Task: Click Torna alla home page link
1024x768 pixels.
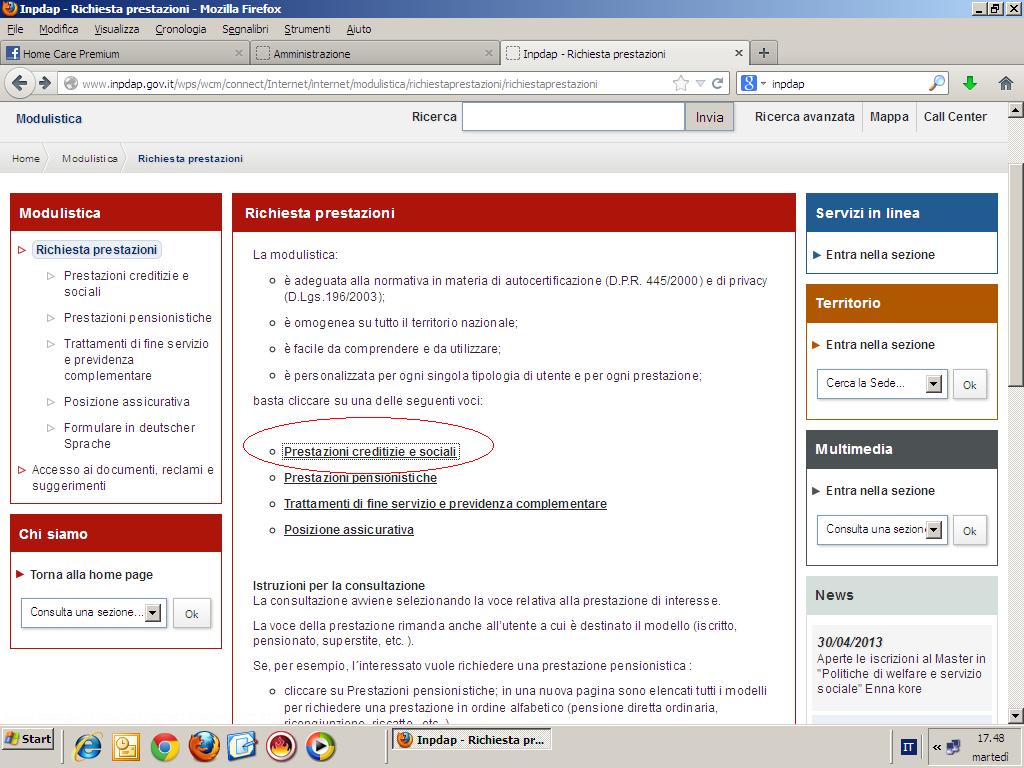Action: tap(91, 575)
